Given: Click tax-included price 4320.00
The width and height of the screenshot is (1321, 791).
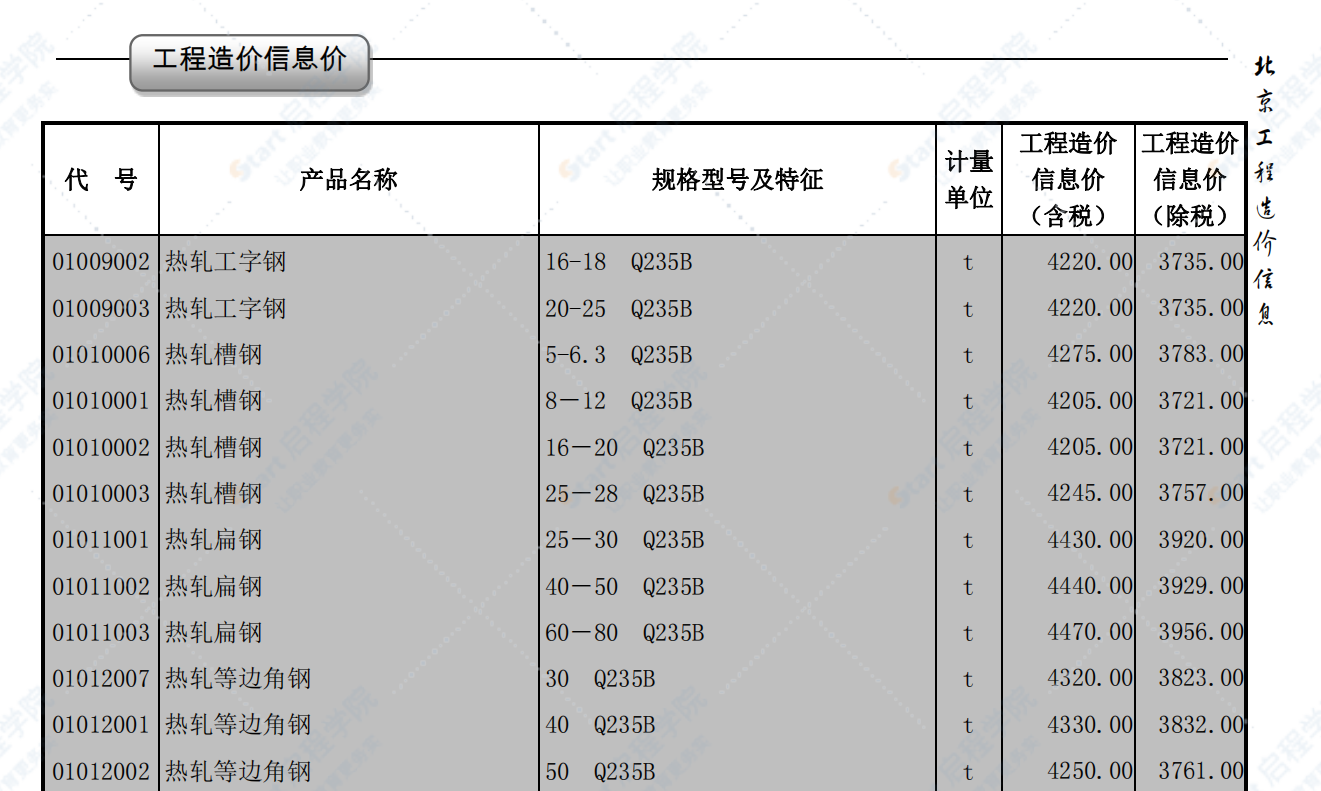Looking at the screenshot, I should click(1090, 679).
